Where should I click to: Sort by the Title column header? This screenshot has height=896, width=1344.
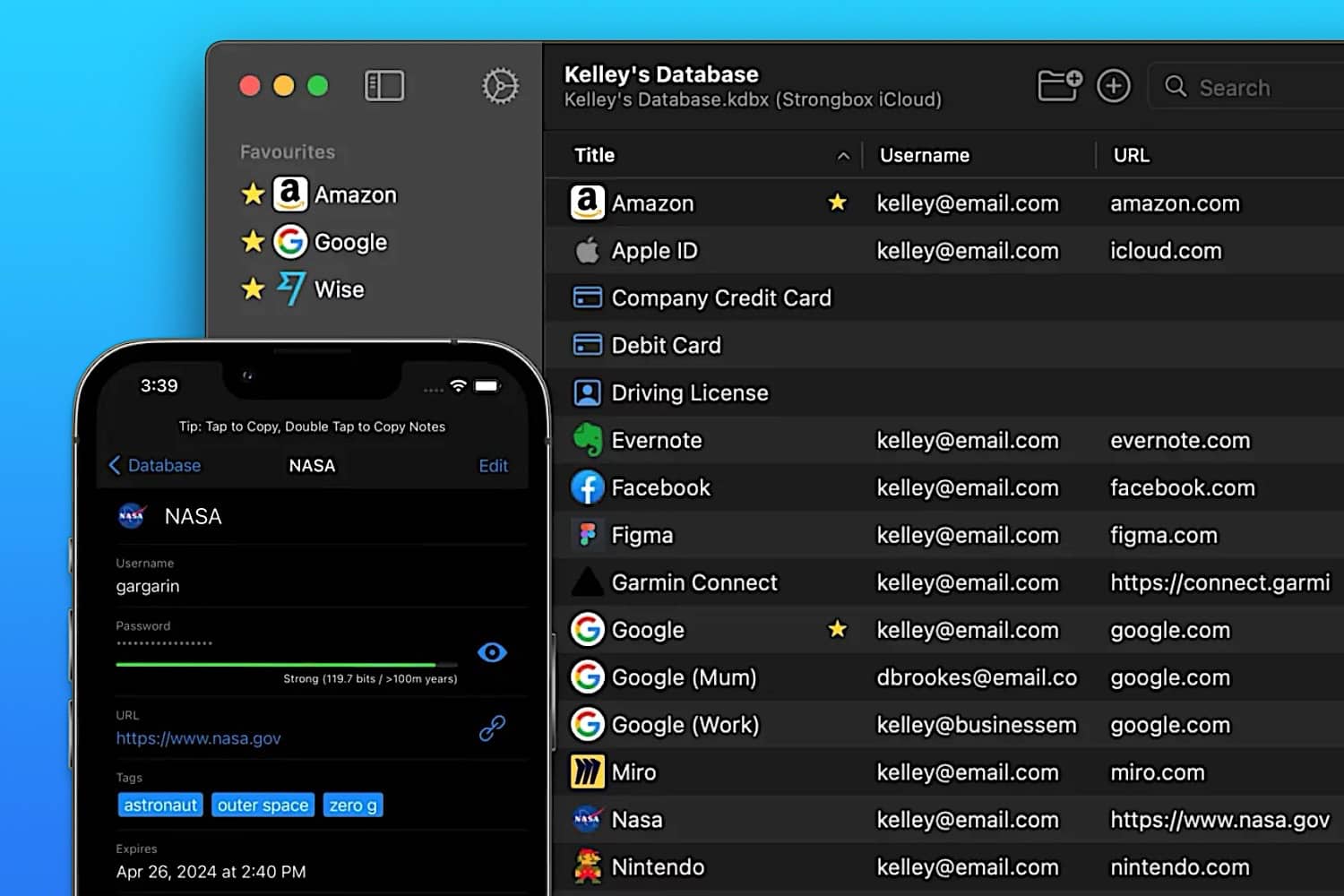click(594, 155)
